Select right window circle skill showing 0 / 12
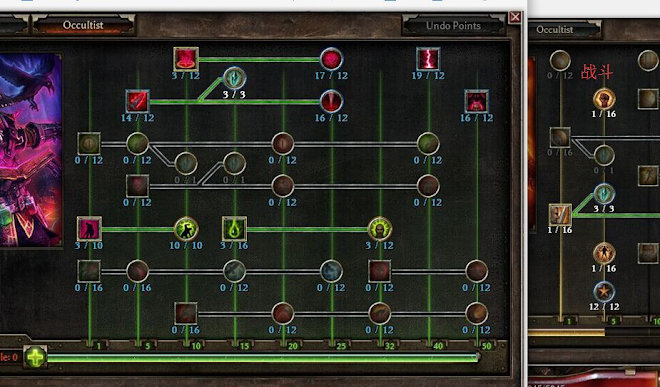Image resolution: width=660 pixels, height=387 pixels. (x=560, y=61)
